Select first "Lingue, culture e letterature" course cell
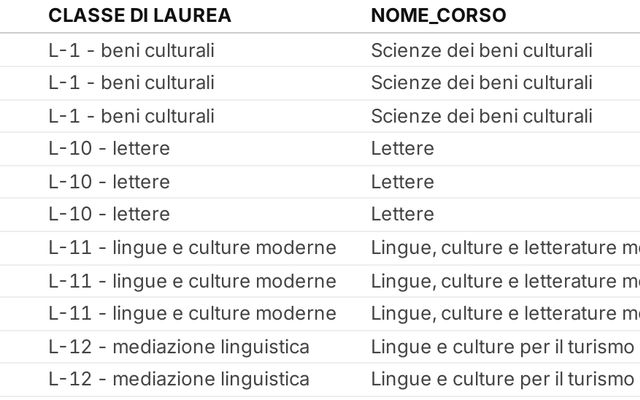 (504, 248)
